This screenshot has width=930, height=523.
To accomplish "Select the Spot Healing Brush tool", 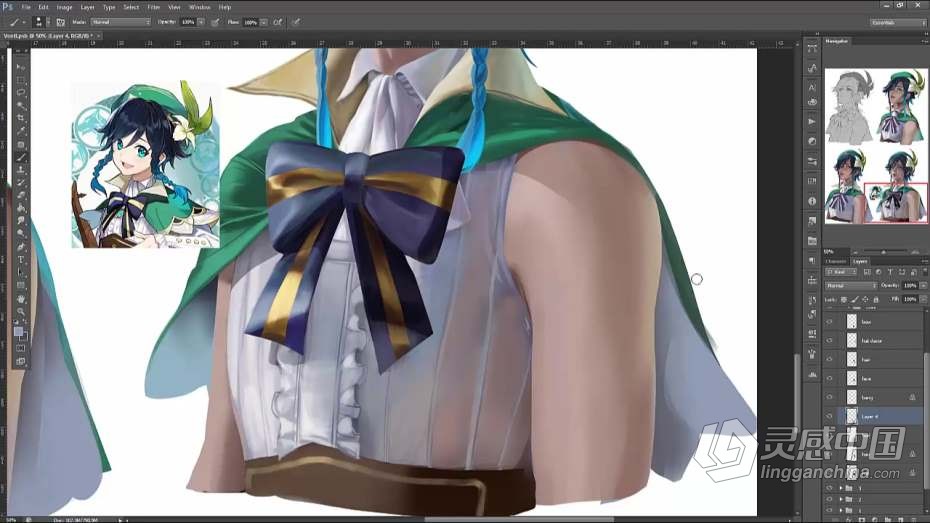I will (x=21, y=145).
